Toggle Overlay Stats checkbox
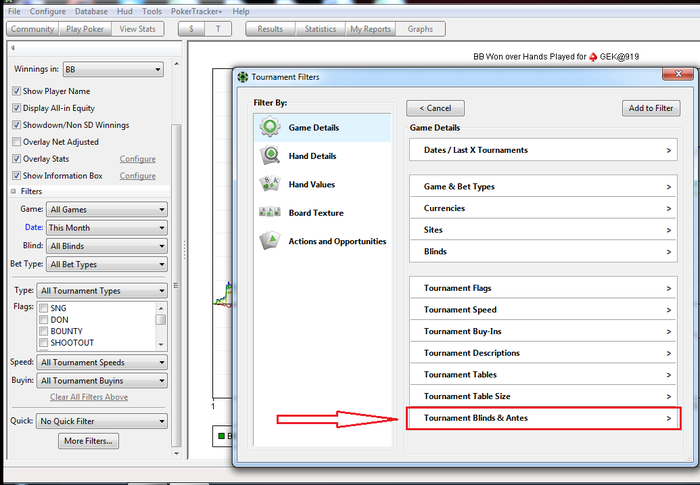This screenshot has width=700, height=485. (17, 159)
